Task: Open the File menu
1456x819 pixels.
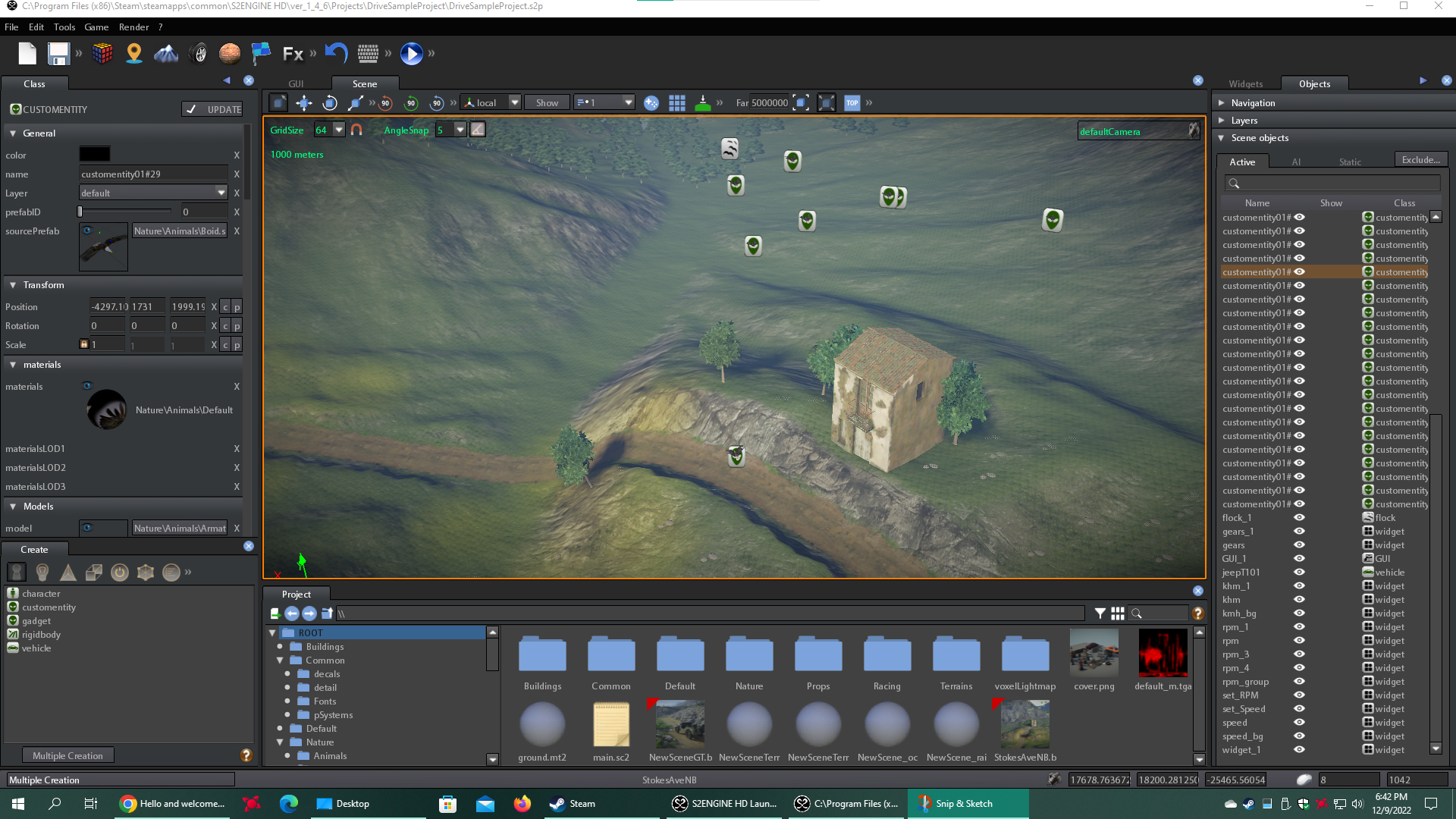Action: coord(11,27)
